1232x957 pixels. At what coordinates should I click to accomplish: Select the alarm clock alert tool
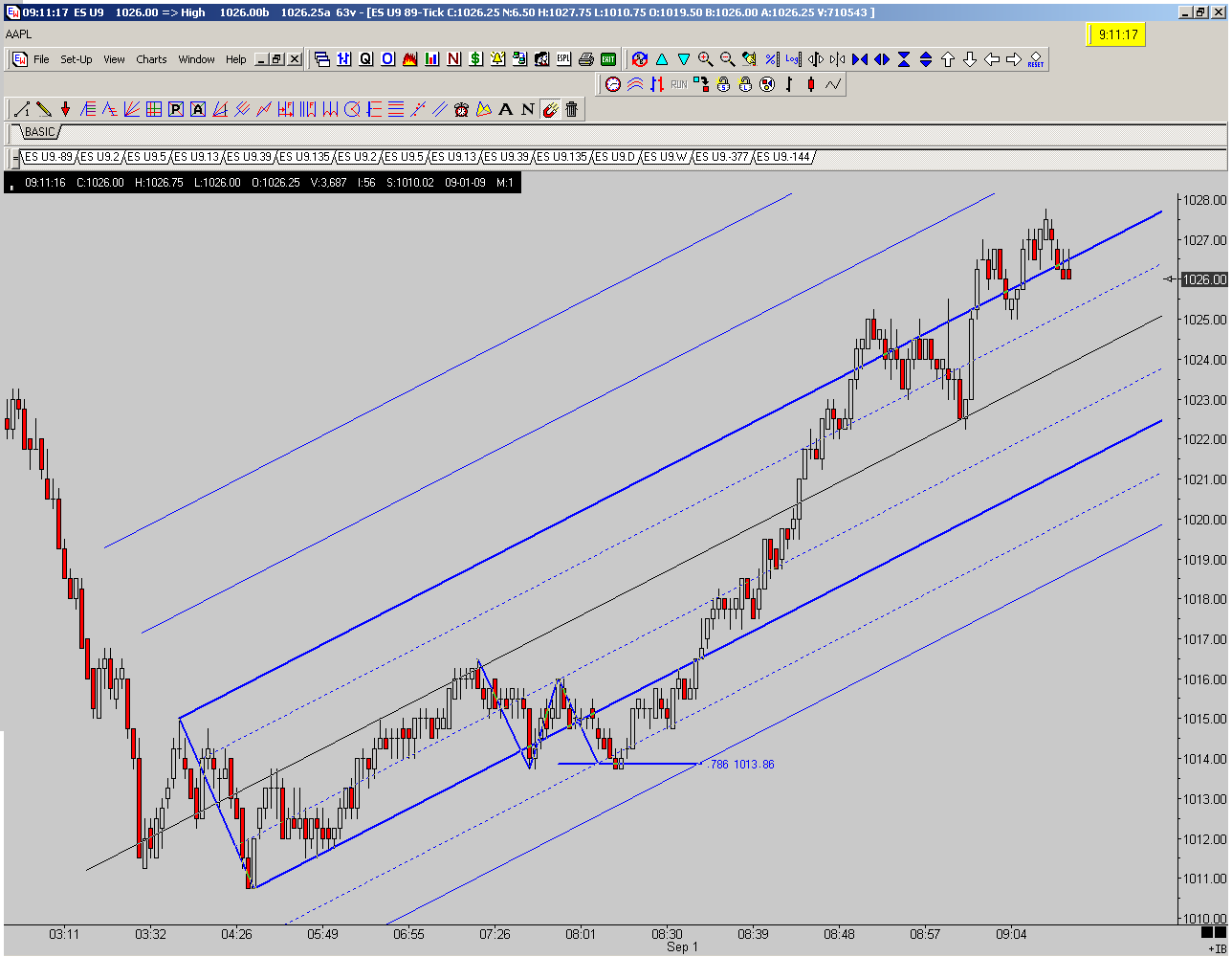click(462, 109)
